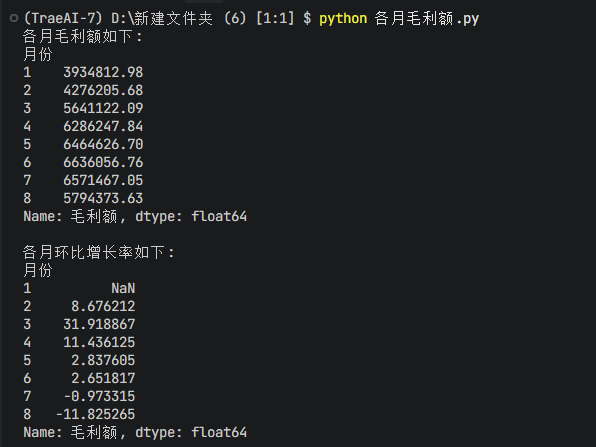Click the negative rate -0.973315
The width and height of the screenshot is (596, 447).
pyautogui.click(x=99, y=396)
